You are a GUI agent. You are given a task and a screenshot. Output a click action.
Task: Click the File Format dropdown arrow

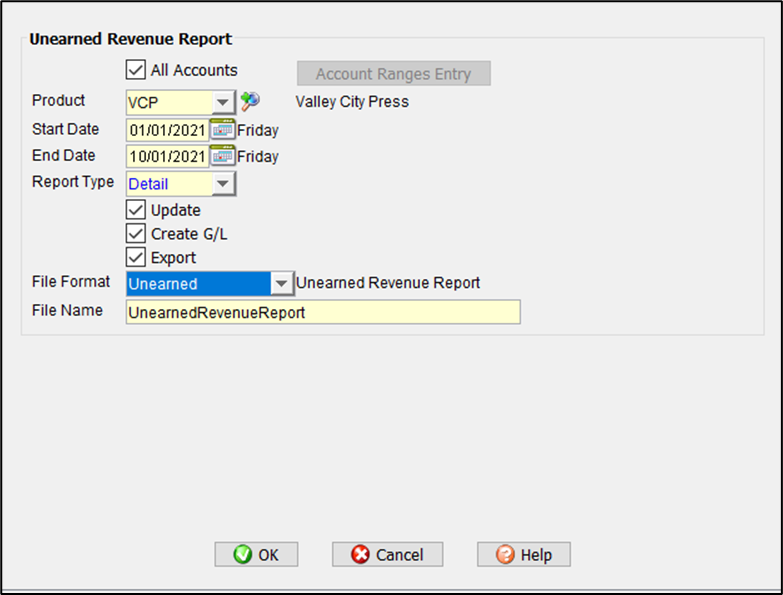point(282,284)
